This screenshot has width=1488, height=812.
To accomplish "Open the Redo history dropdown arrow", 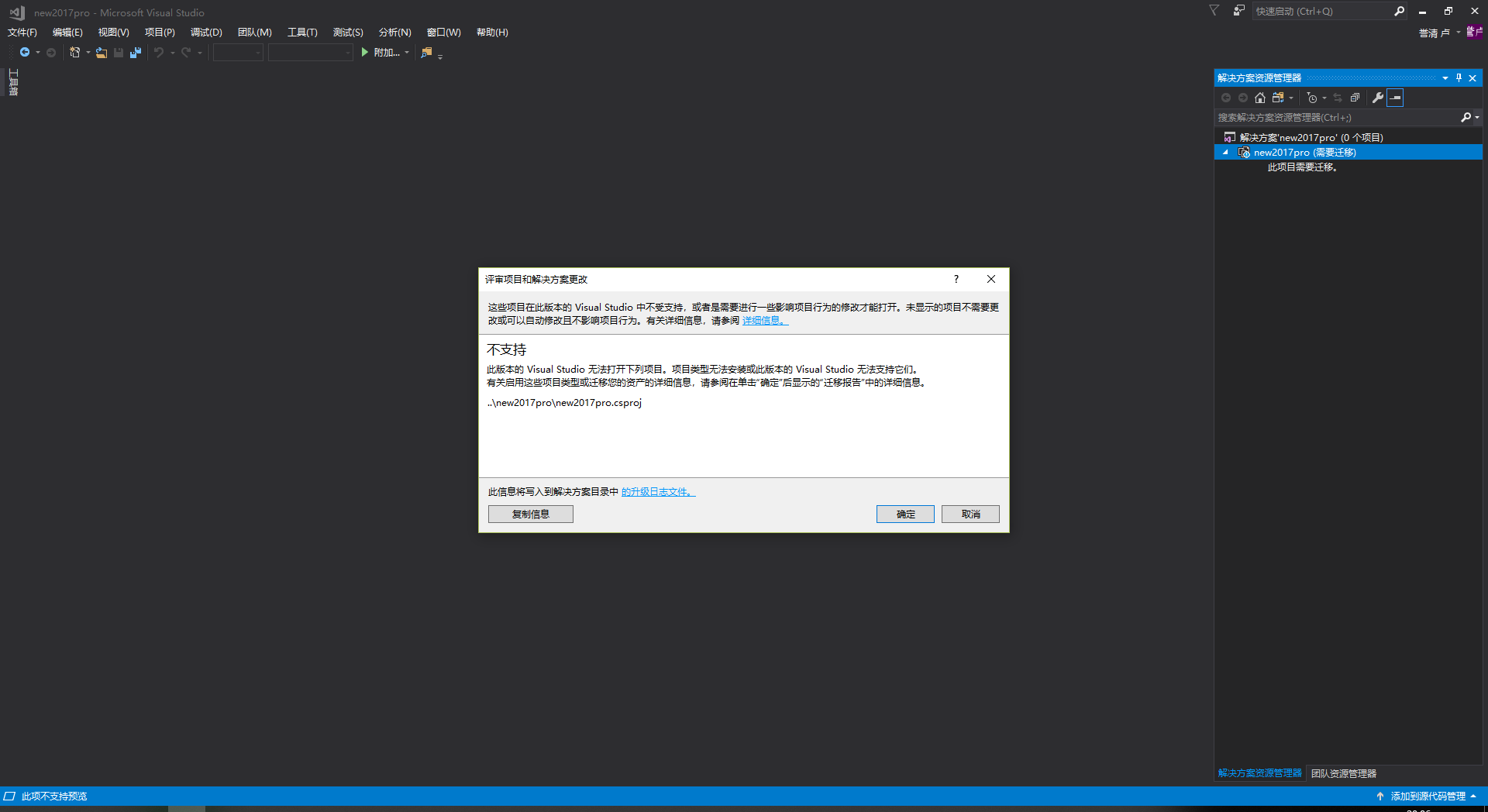I will (x=200, y=53).
